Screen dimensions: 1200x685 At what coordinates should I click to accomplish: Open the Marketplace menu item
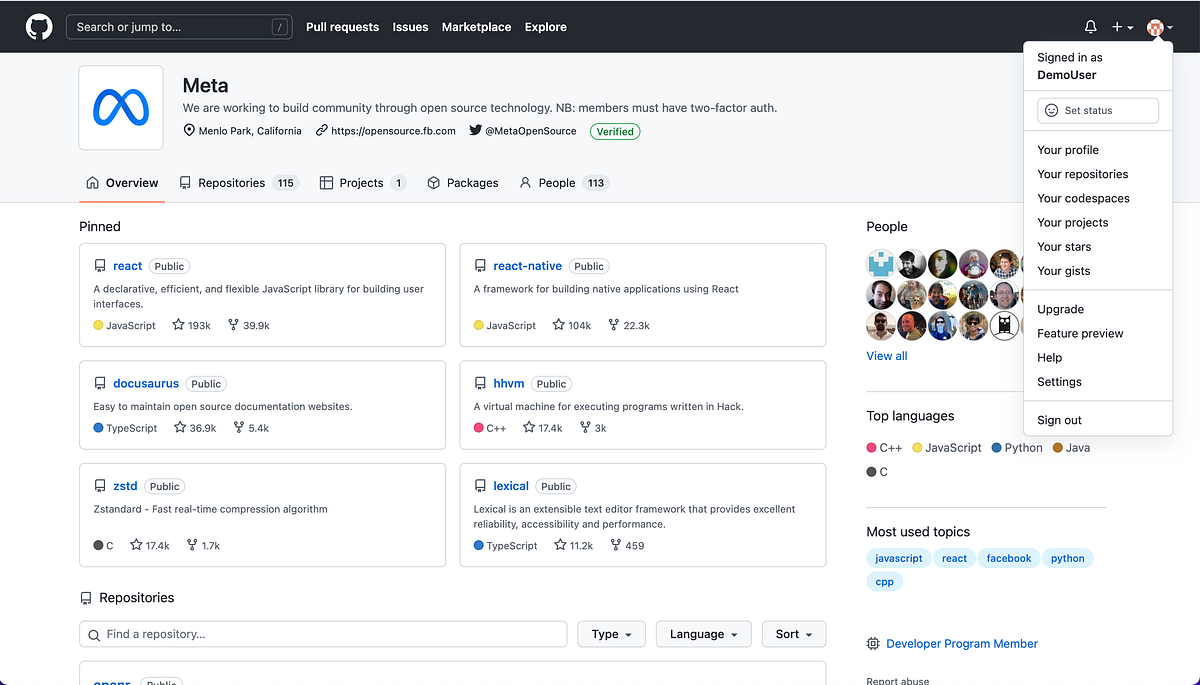[476, 27]
